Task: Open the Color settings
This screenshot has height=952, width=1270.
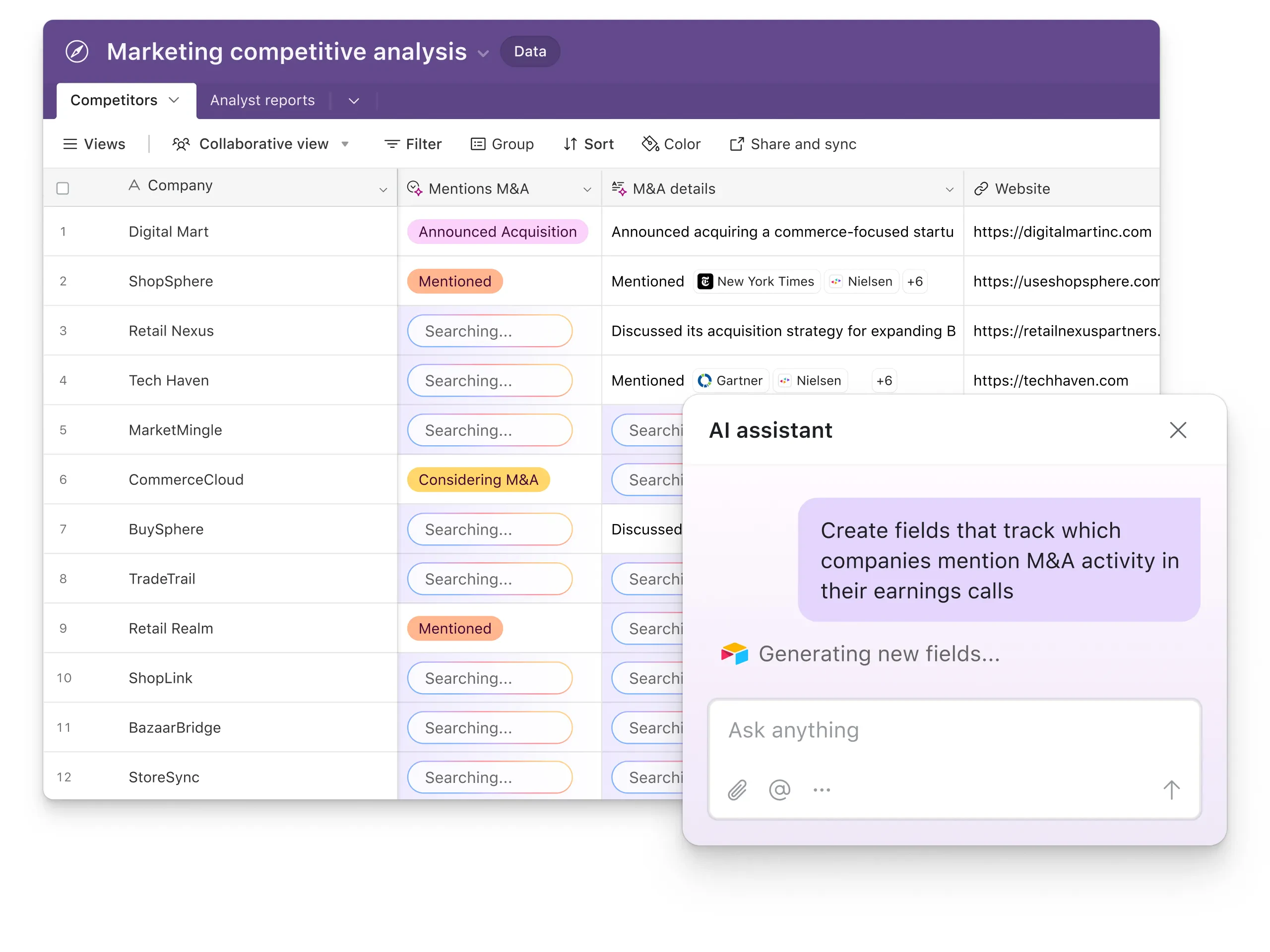Action: pyautogui.click(x=671, y=144)
